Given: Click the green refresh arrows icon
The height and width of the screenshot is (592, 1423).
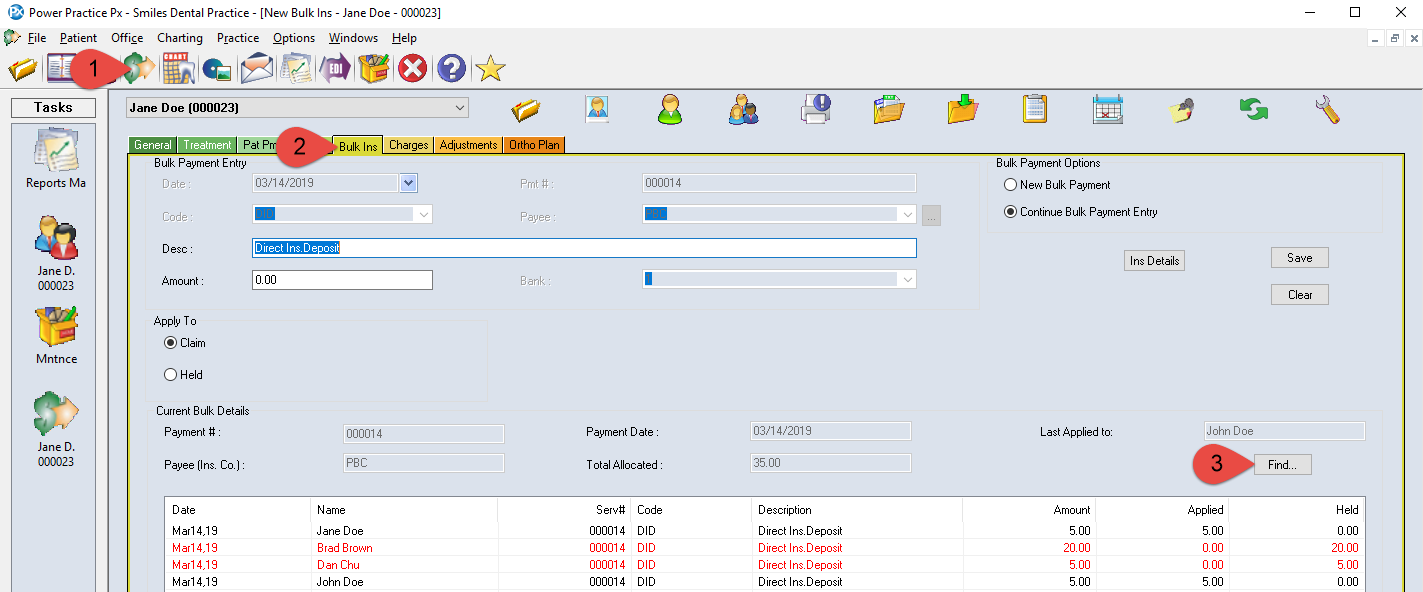Looking at the screenshot, I should pyautogui.click(x=1254, y=109).
